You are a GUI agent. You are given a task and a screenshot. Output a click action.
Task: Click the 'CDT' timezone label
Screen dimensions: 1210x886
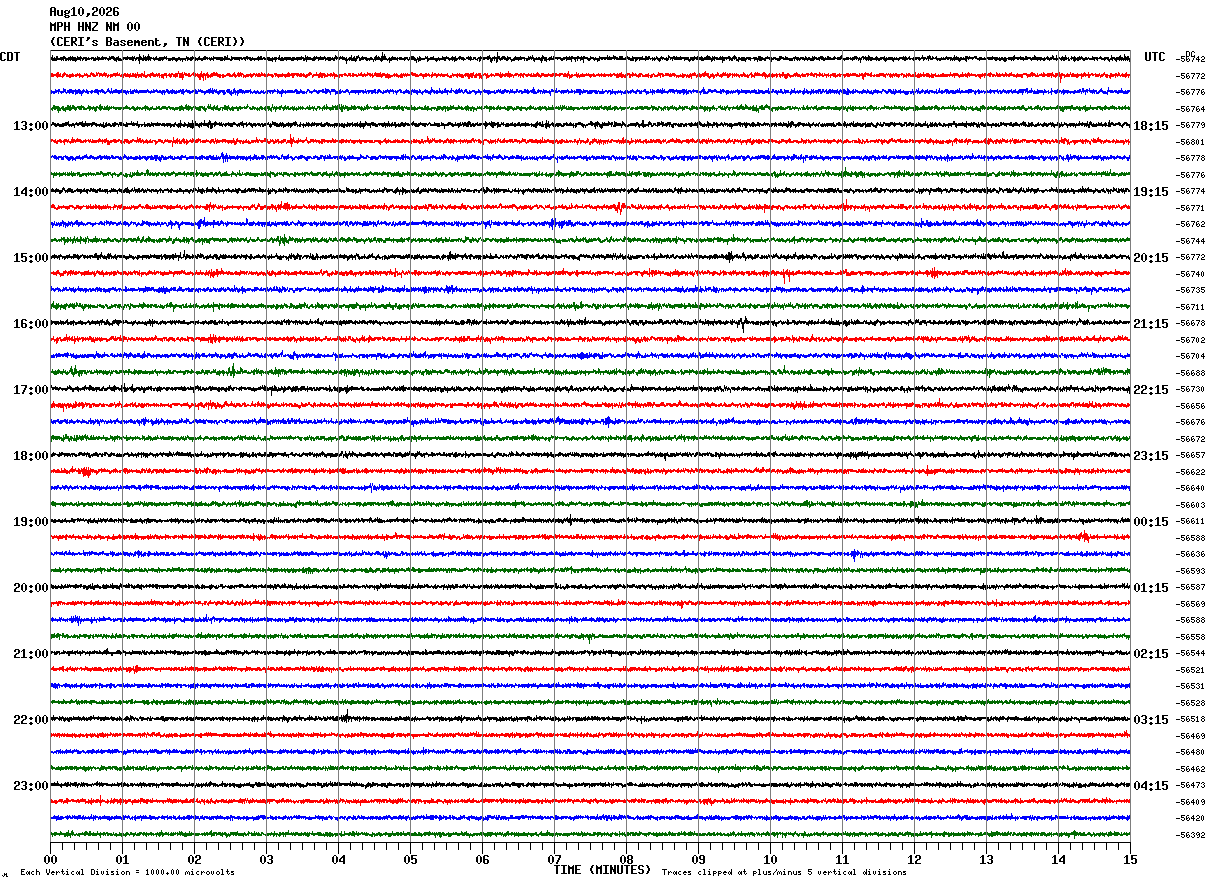click(x=10, y=57)
